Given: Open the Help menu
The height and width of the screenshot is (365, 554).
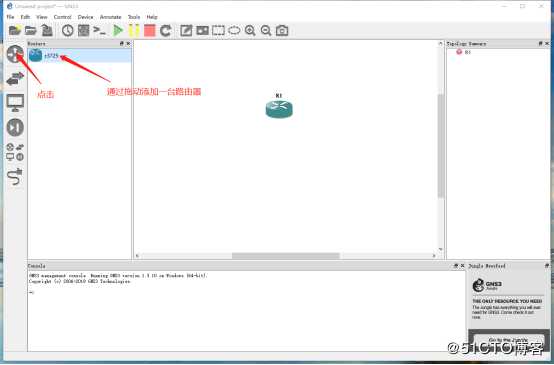Looking at the screenshot, I should [x=152, y=17].
